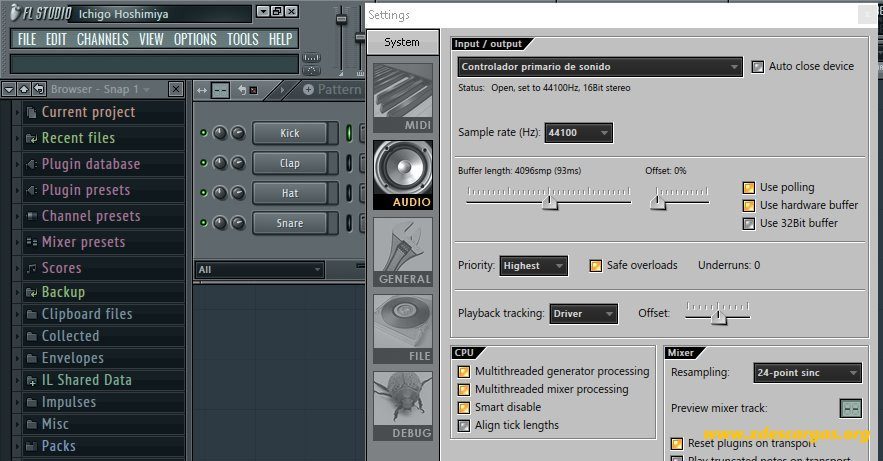This screenshot has height=461, width=883.
Task: Select the AUDIO speaker settings icon
Action: coord(403,175)
